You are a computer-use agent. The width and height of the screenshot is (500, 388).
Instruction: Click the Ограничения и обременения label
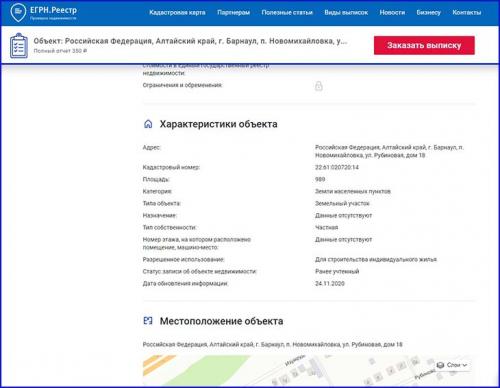click(x=182, y=85)
